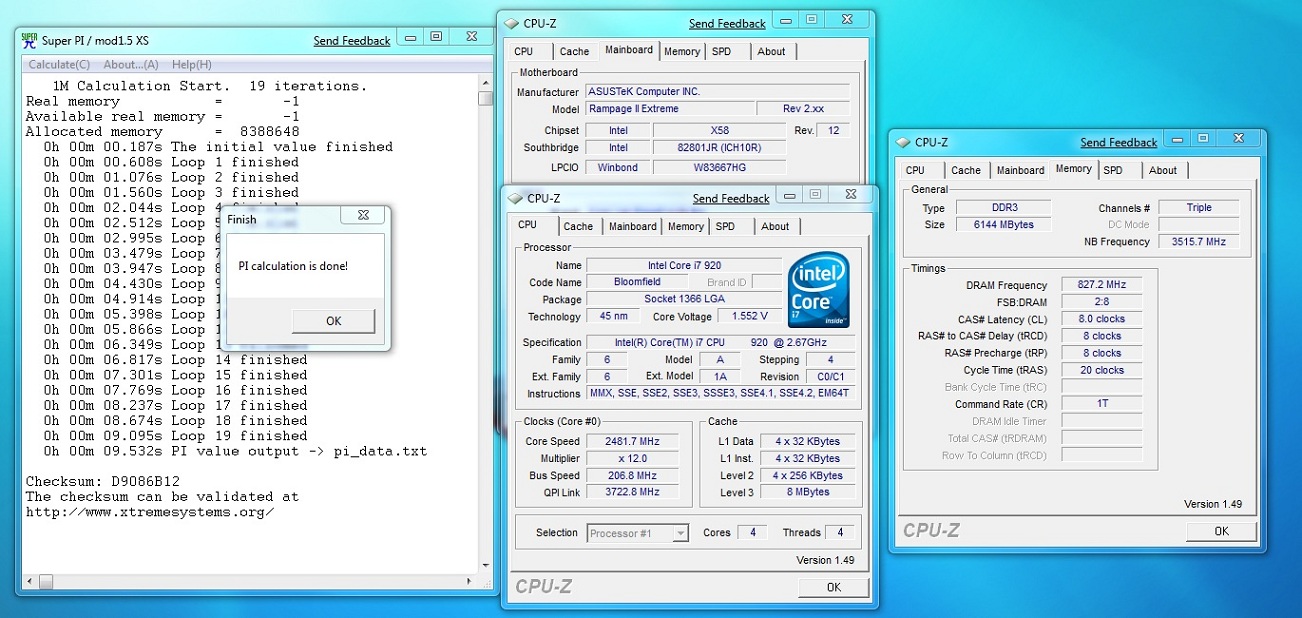Switch to About tab in the CPU tab window

[775, 227]
